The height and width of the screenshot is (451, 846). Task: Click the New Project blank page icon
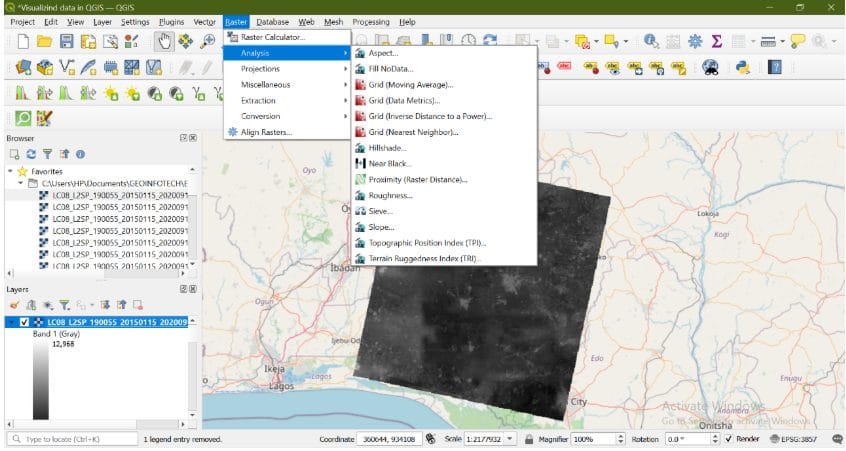22,41
